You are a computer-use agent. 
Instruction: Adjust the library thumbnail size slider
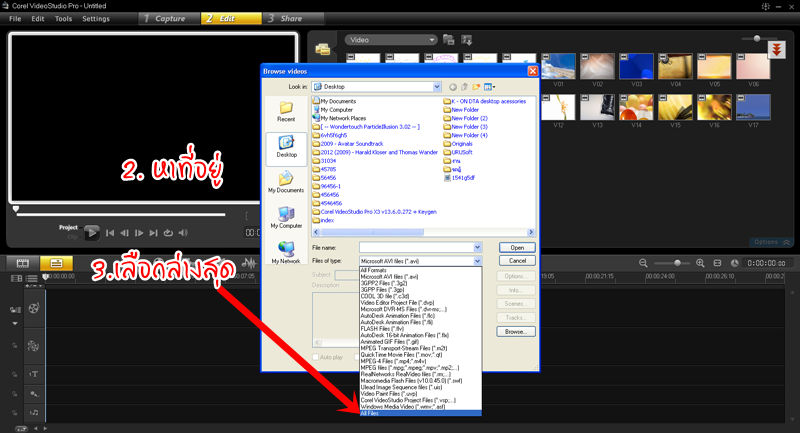757,39
